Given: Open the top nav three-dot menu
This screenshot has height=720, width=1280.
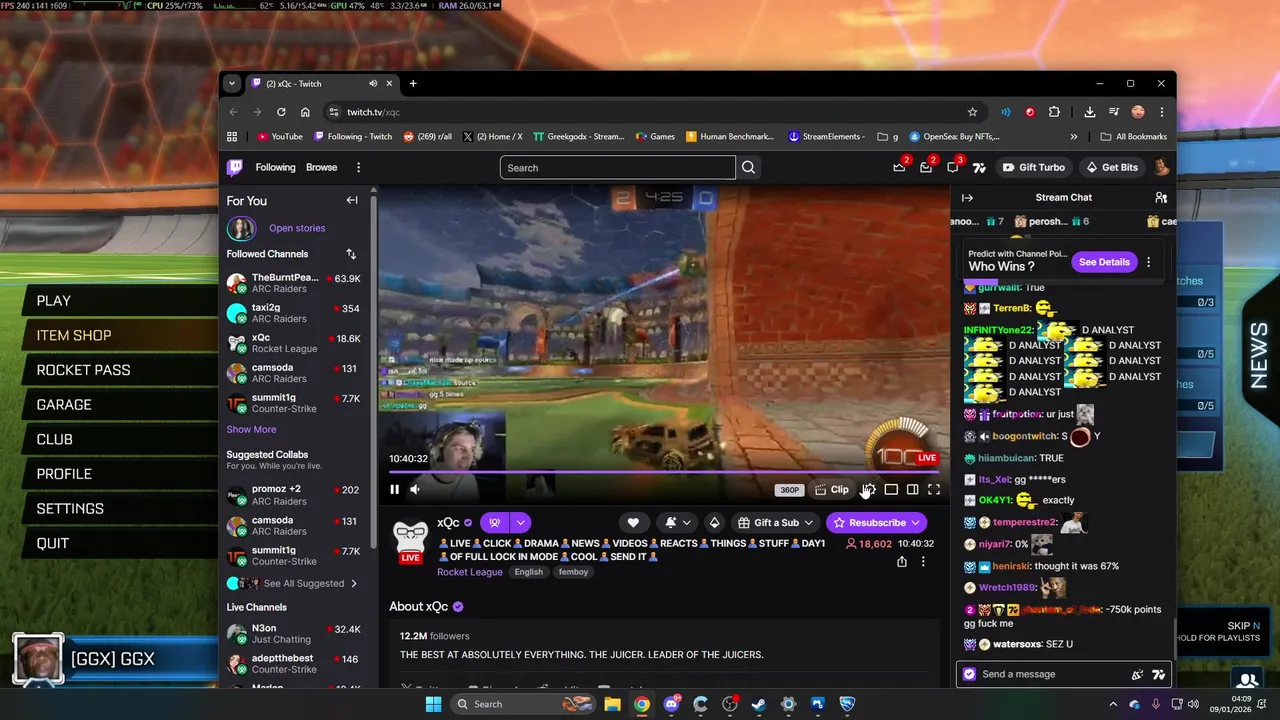Looking at the screenshot, I should (358, 167).
